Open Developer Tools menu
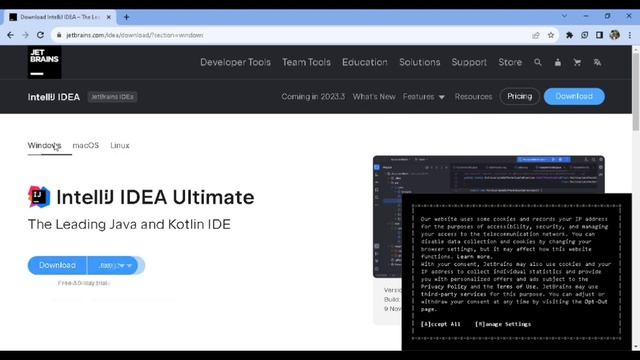The width and height of the screenshot is (640, 360). 236,62
